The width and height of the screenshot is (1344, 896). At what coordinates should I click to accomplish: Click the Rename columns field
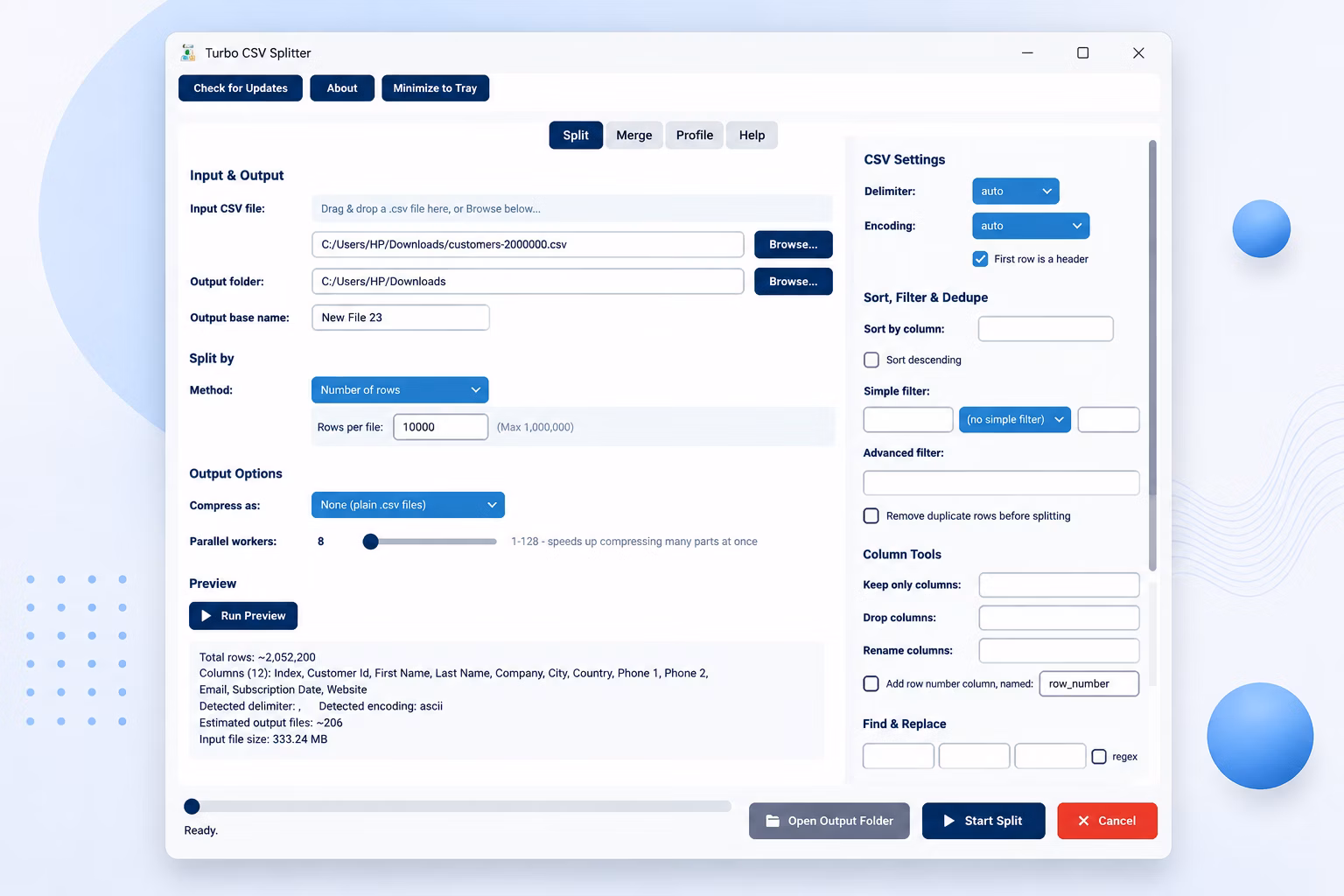(1060, 651)
